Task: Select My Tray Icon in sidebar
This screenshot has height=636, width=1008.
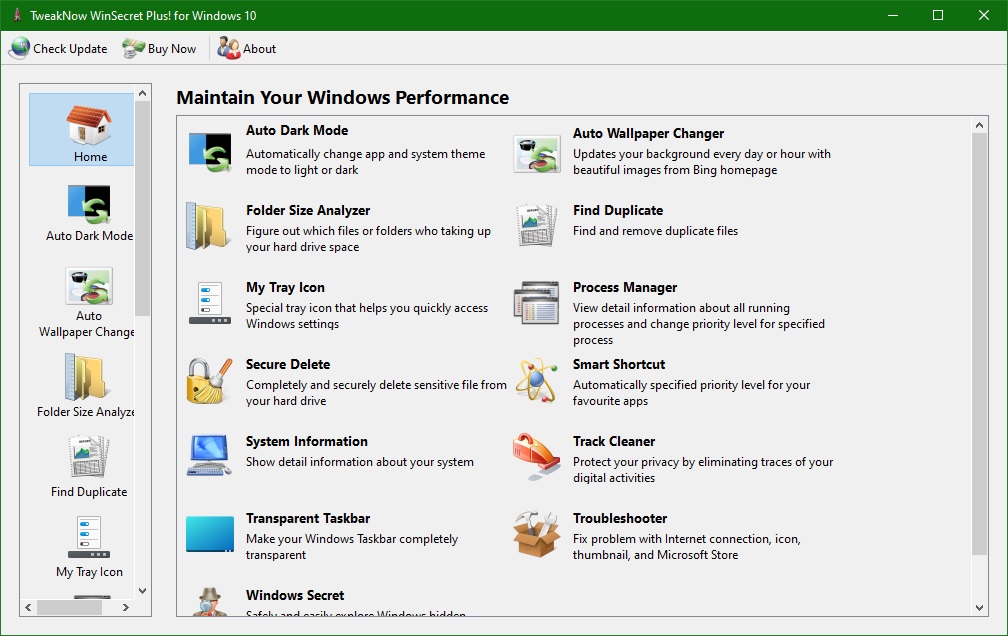Action: click(89, 547)
